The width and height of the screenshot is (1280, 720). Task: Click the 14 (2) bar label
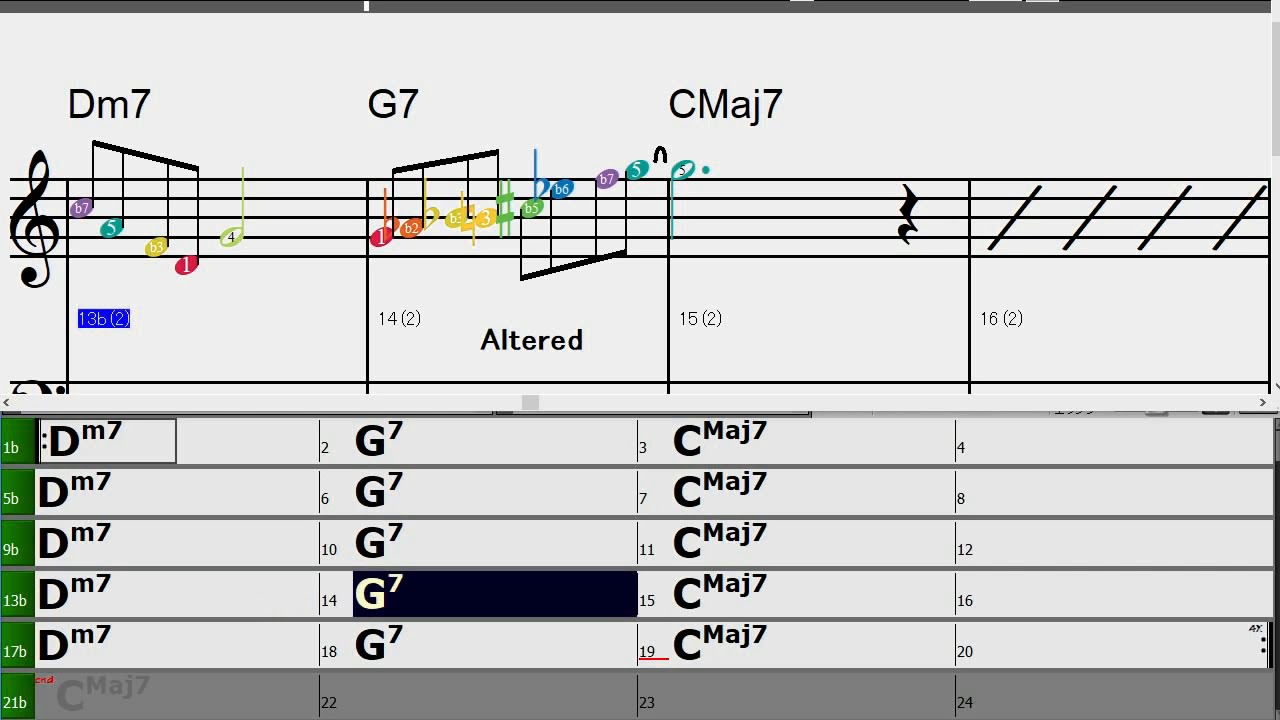pyautogui.click(x=400, y=318)
